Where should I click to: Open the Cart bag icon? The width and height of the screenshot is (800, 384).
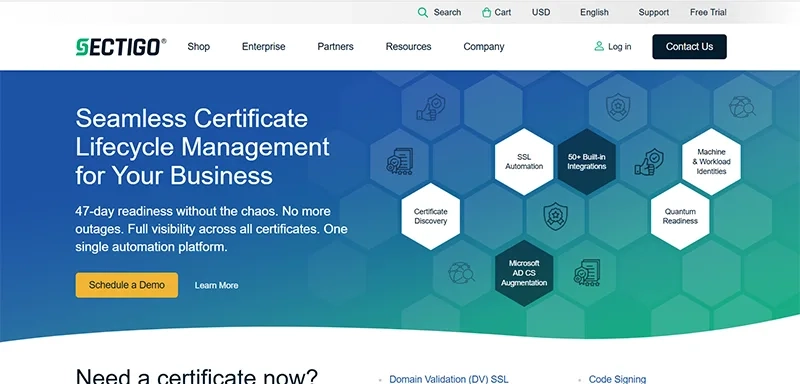(486, 12)
